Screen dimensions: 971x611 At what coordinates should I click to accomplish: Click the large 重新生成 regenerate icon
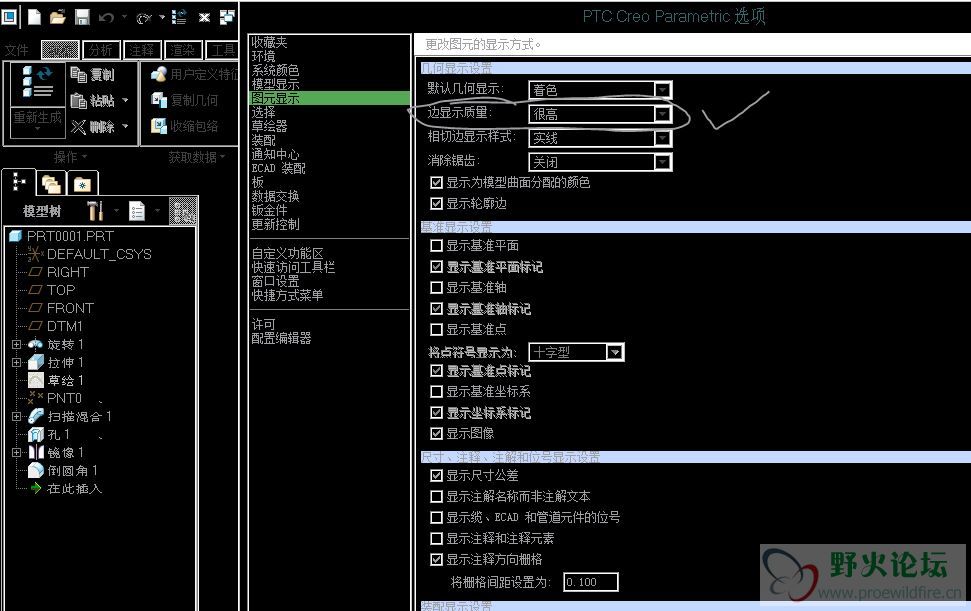point(37,82)
